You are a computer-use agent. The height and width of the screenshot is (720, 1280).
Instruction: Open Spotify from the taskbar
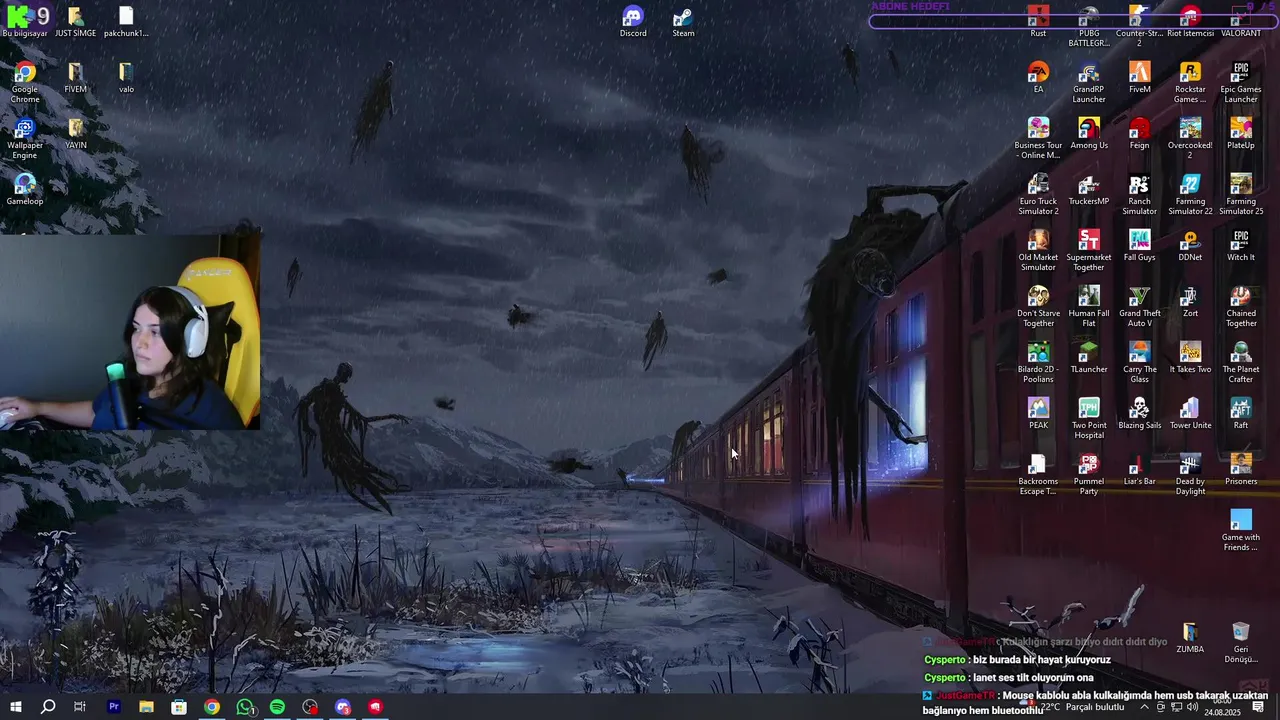277,707
